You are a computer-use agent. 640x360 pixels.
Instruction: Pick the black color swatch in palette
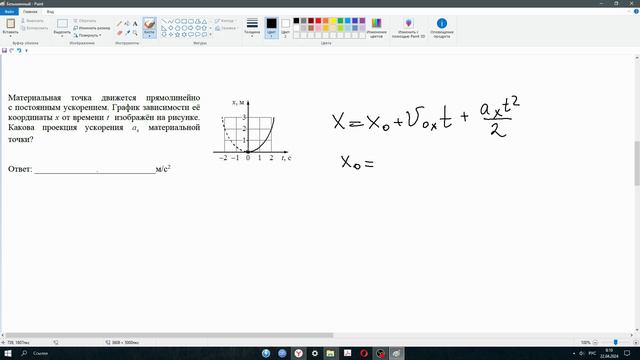tap(296, 20)
